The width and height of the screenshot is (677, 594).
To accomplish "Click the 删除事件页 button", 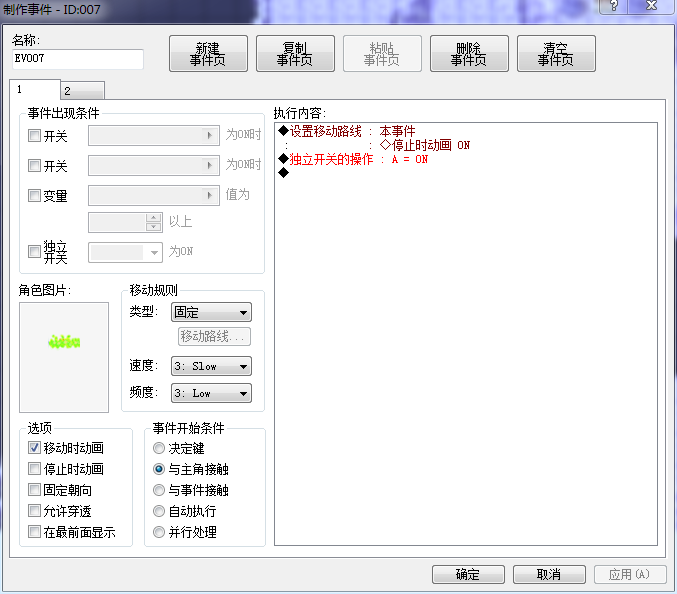I will [469, 54].
